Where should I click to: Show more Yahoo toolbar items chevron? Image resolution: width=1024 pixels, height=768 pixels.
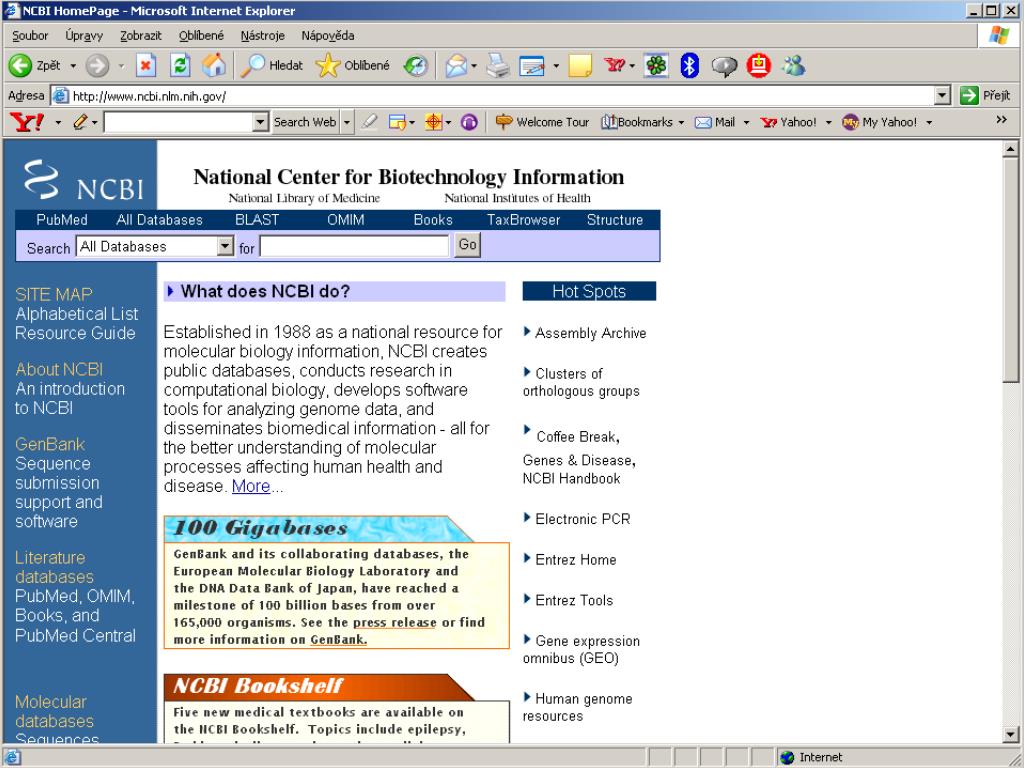(x=1001, y=120)
